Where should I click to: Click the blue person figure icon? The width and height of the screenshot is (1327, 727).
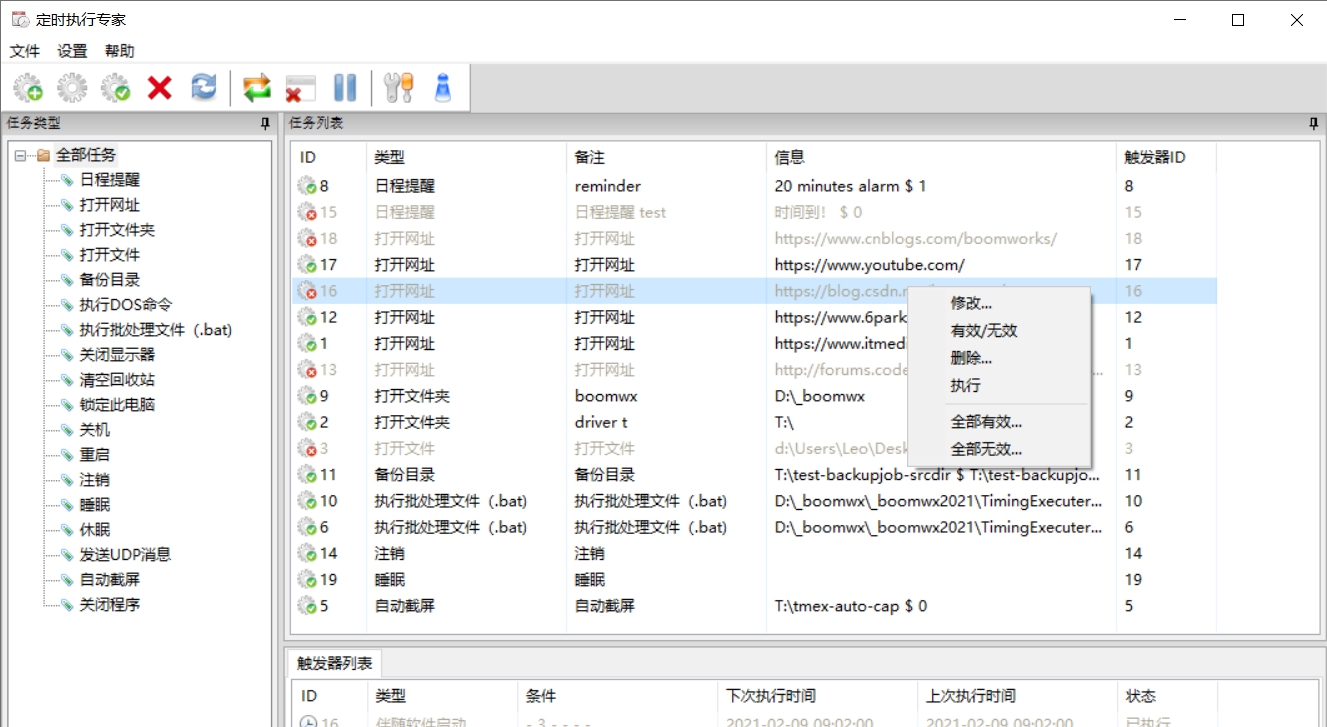(x=442, y=88)
